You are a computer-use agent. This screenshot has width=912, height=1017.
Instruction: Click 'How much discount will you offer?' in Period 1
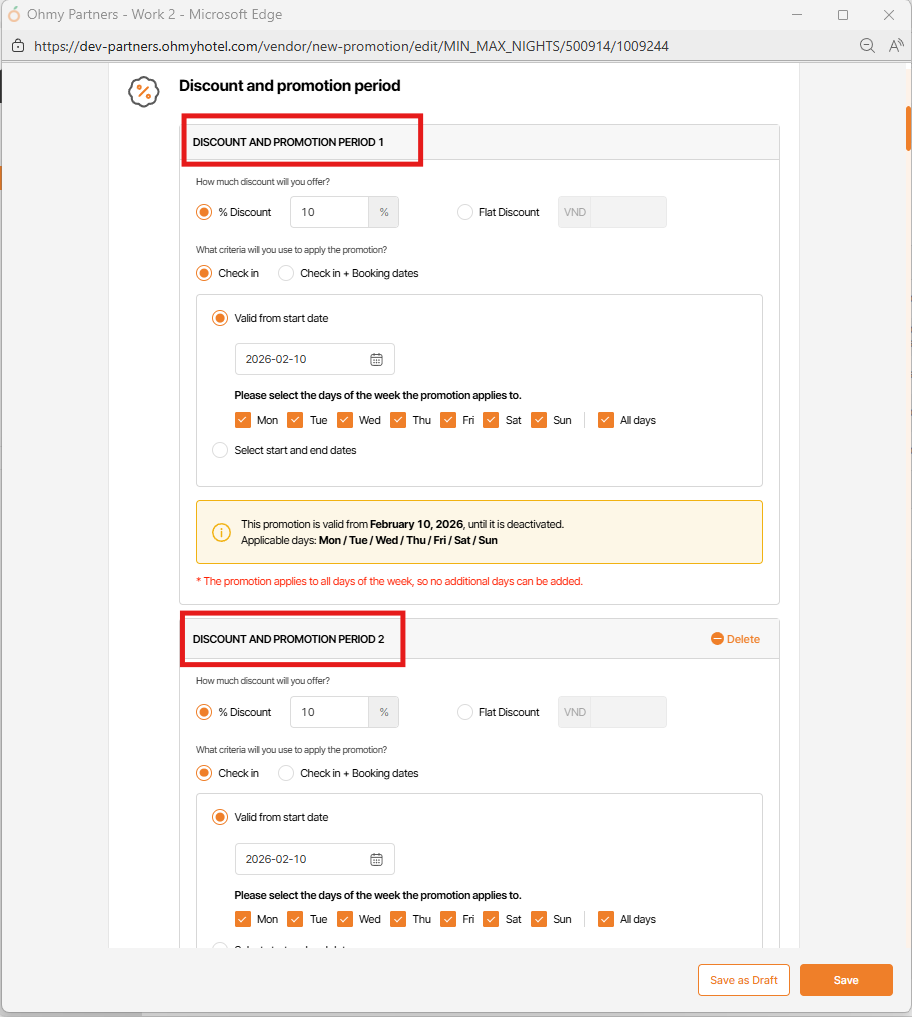coord(263,182)
